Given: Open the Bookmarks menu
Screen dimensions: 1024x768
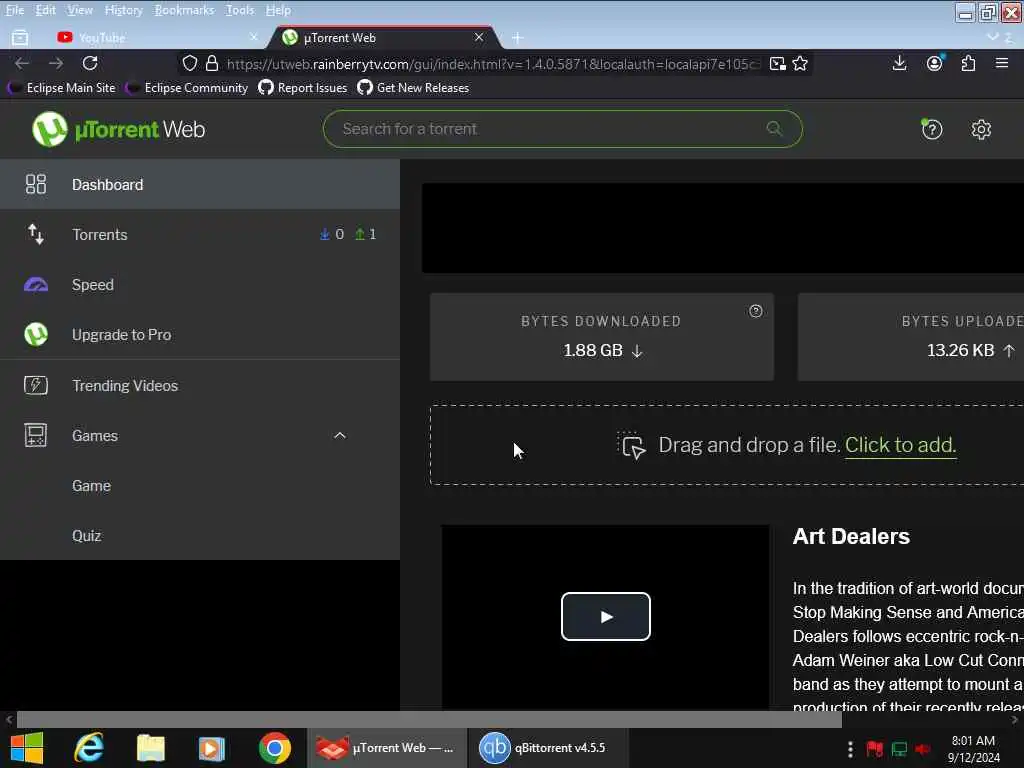Looking at the screenshot, I should pyautogui.click(x=184, y=10).
